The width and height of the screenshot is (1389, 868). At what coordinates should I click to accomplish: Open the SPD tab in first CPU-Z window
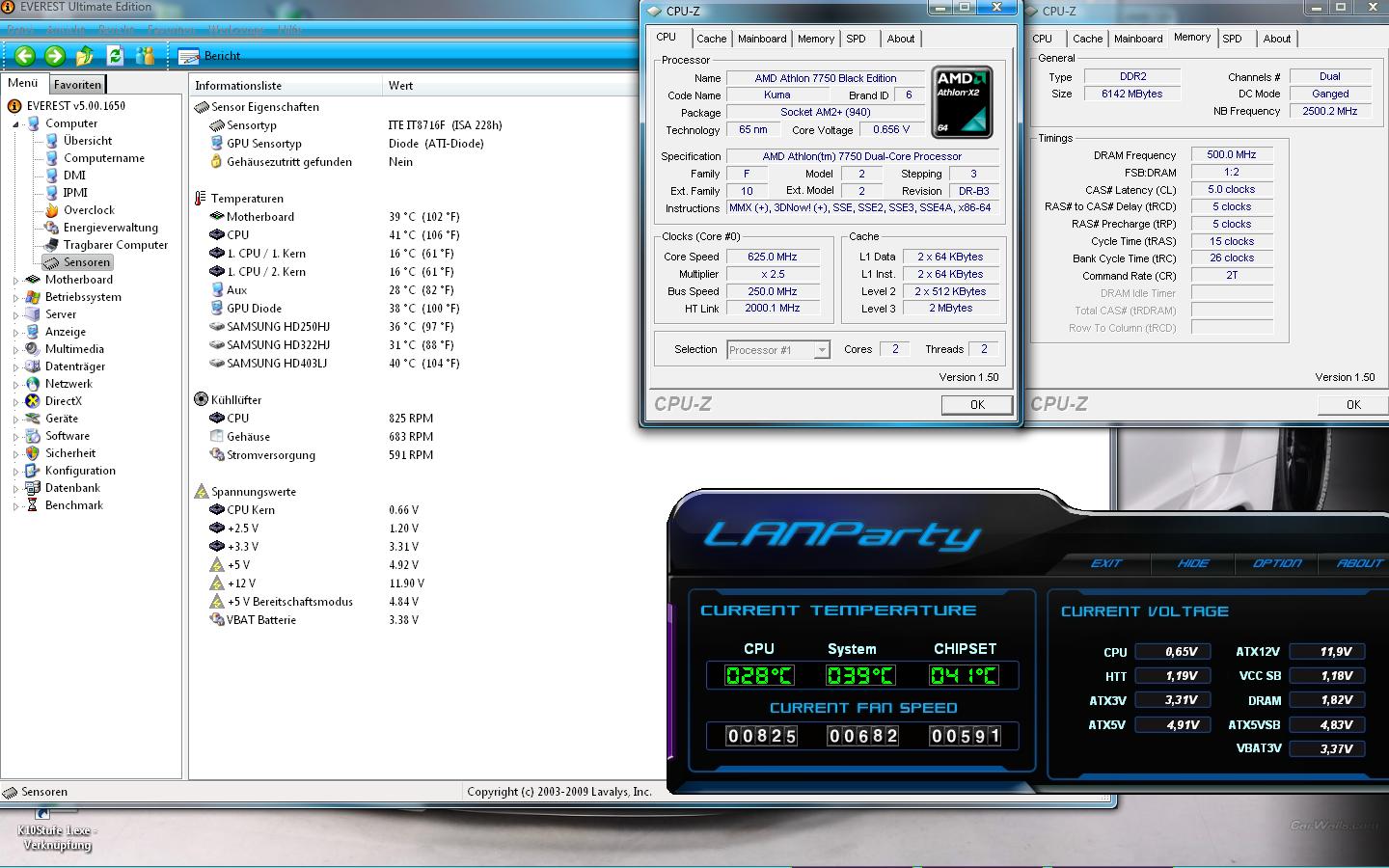tap(857, 39)
